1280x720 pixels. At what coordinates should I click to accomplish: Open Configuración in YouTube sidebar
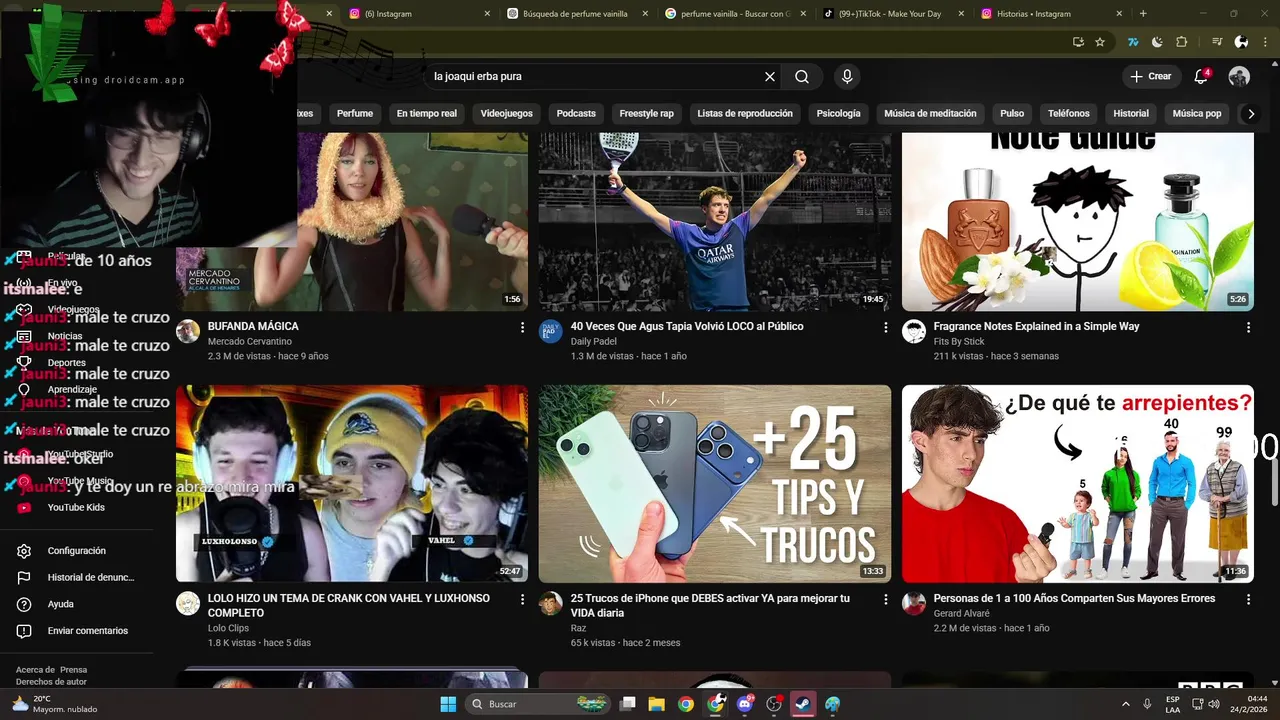(76, 551)
